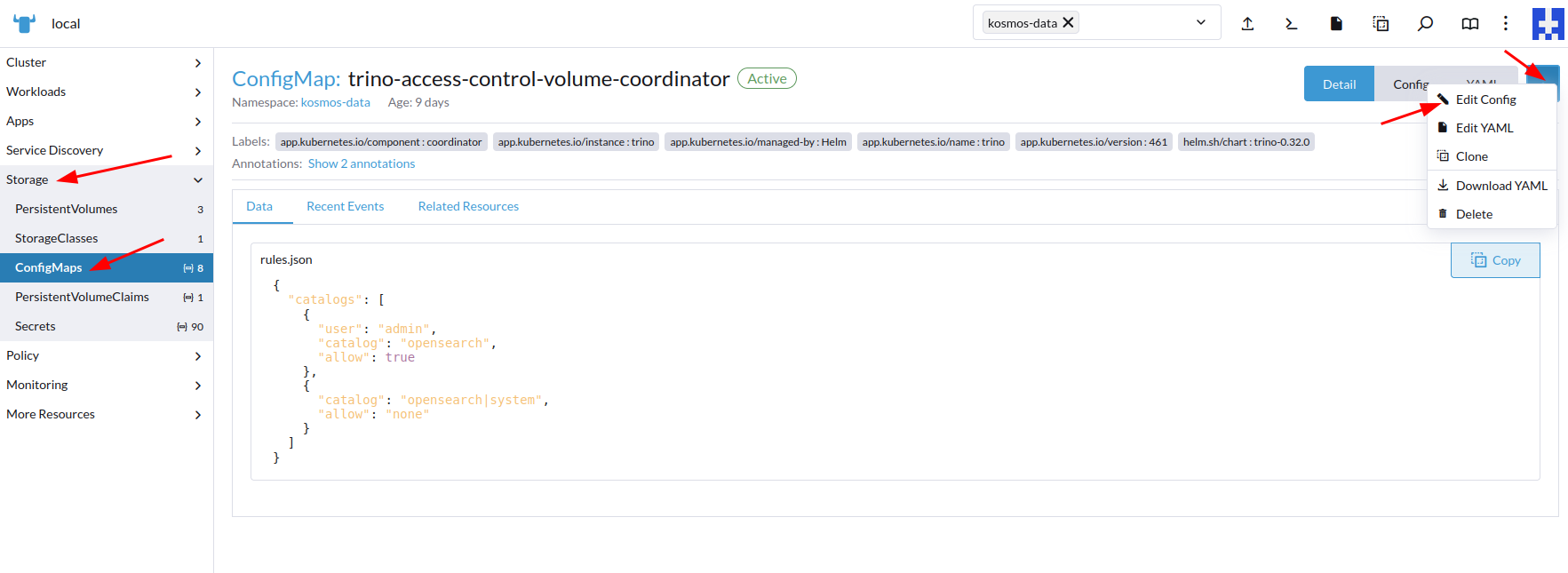
Task: Open the documentation book icon
Action: tap(1469, 24)
